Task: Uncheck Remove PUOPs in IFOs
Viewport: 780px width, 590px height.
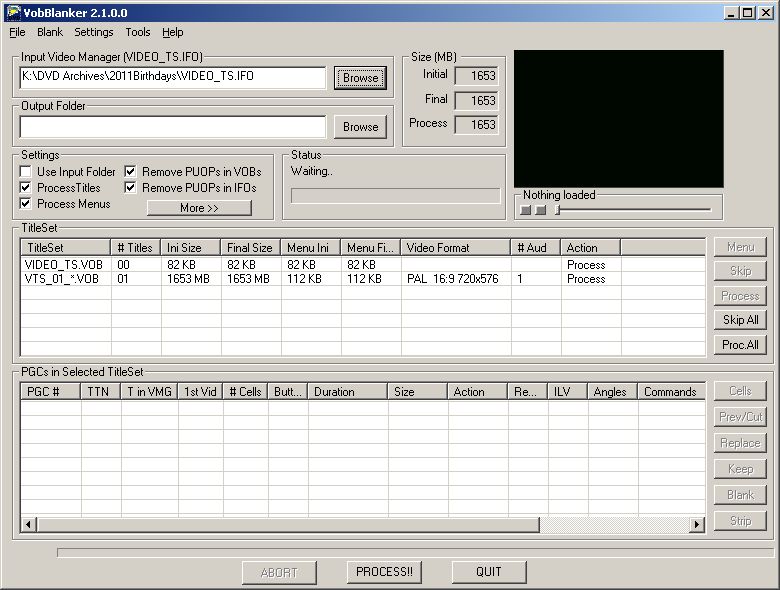Action: point(131,188)
